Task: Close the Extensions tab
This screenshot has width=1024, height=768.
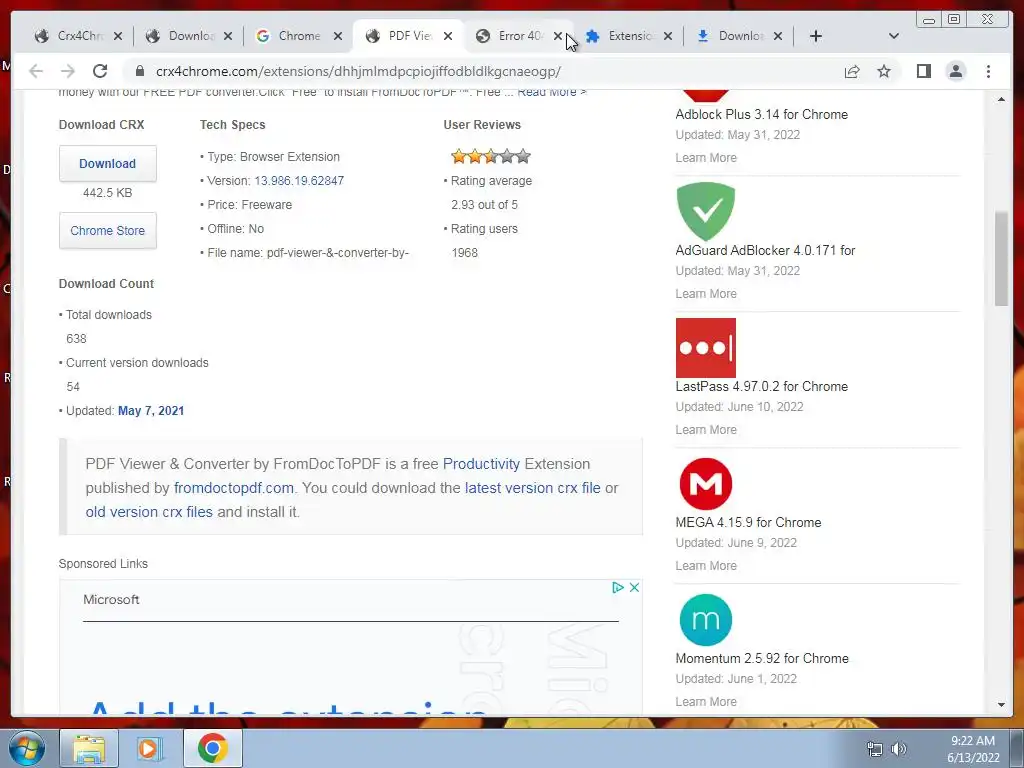Action: click(667, 36)
